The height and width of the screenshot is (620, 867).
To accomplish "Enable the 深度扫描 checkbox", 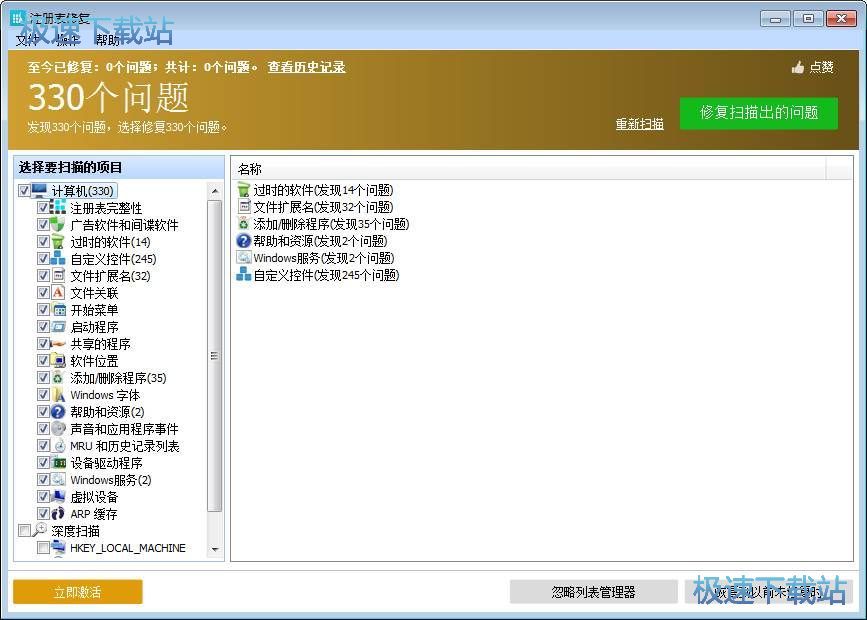I will [25, 531].
